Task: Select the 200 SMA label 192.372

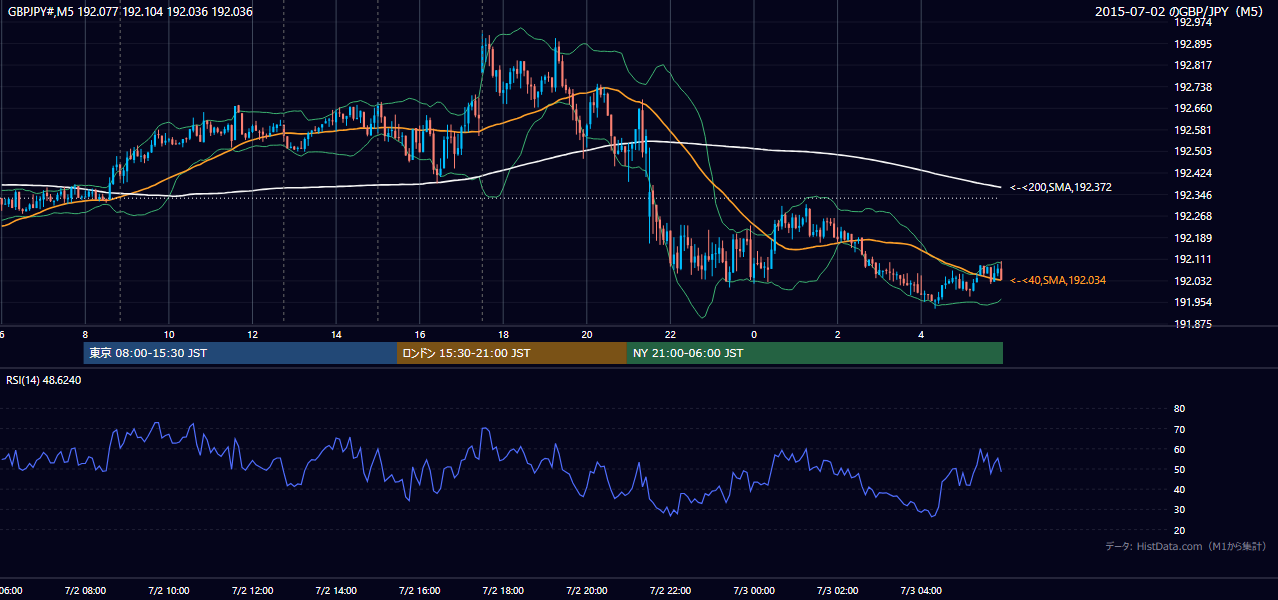Action: coord(1061,187)
